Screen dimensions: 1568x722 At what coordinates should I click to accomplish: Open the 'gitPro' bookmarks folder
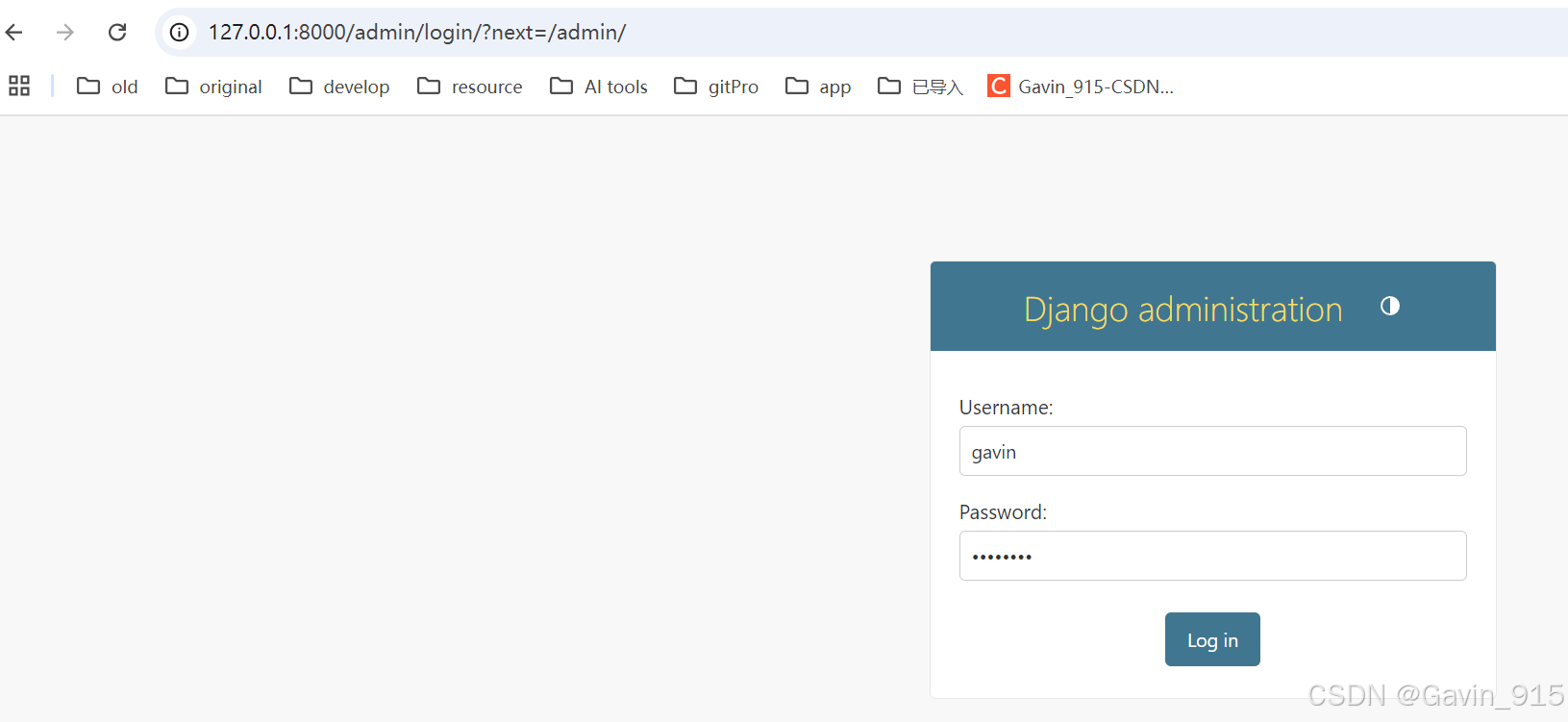coord(716,87)
